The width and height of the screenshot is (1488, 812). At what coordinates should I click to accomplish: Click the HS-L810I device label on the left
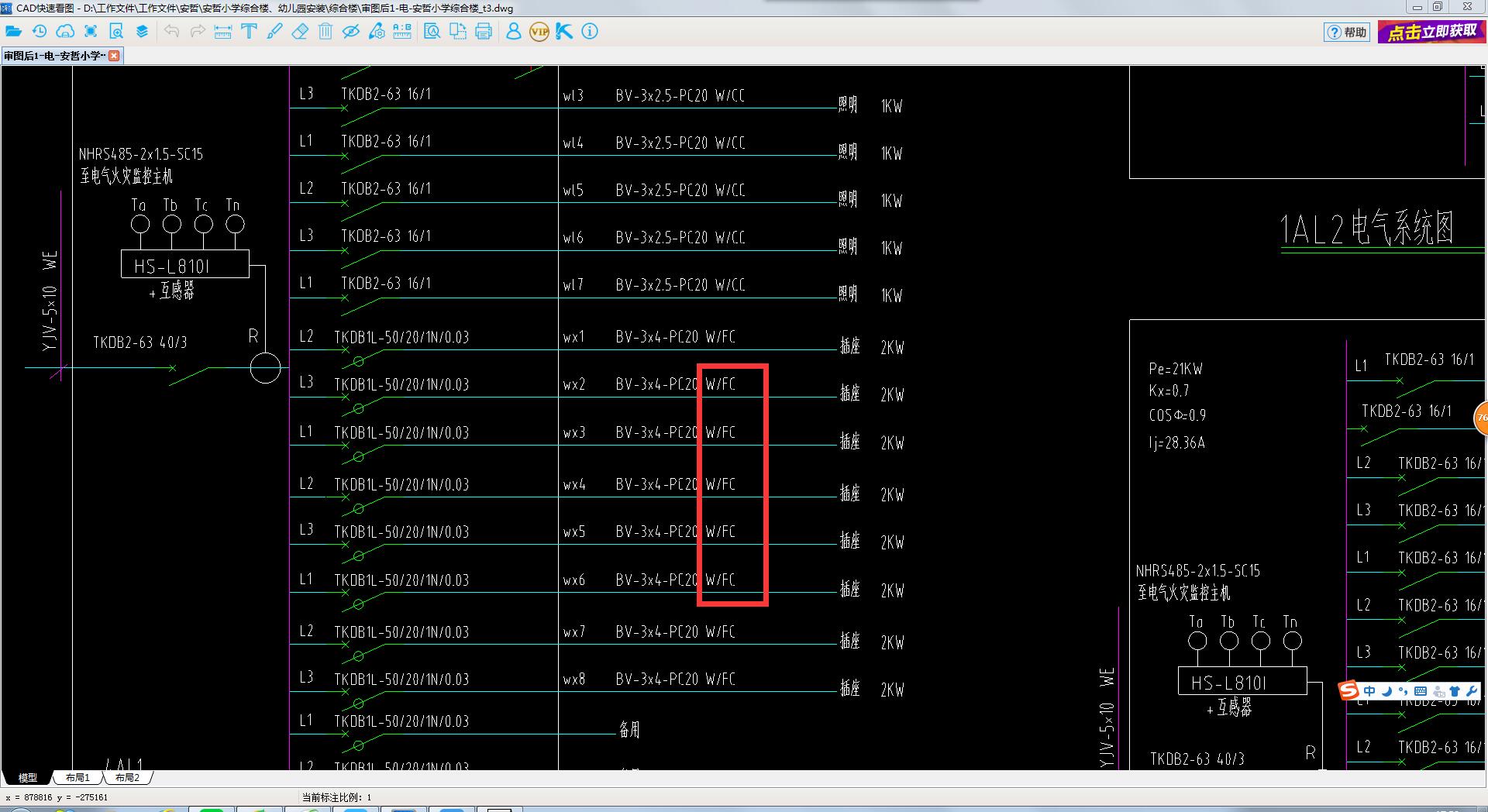tap(171, 267)
